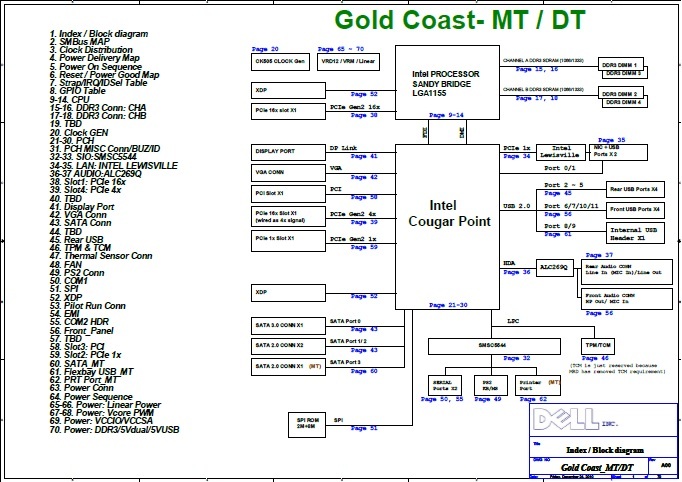Select index row '20. Clock GEN'
682x482 pixels.
point(79,133)
